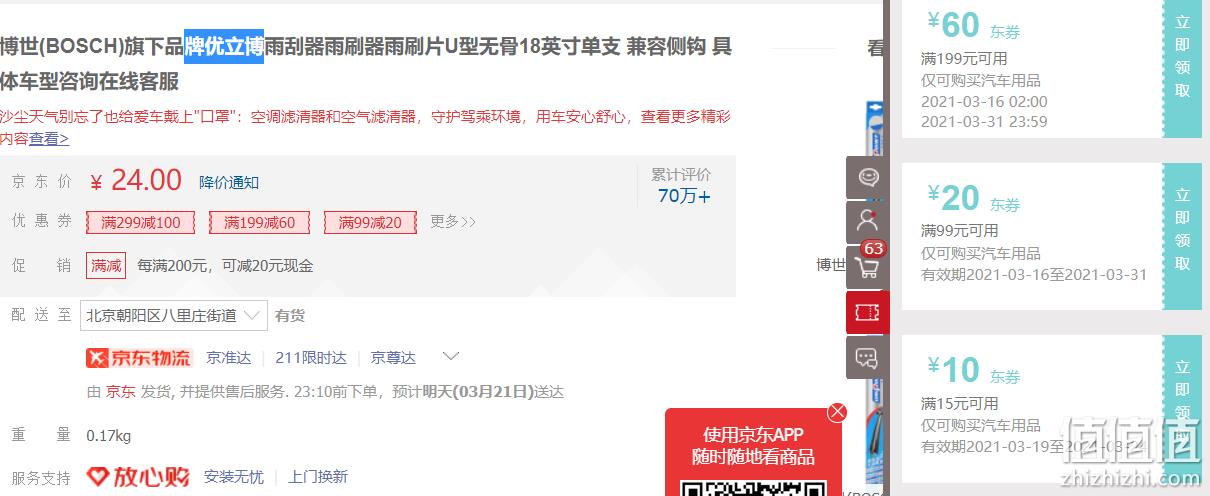Image resolution: width=1210 pixels, height=496 pixels.
Task: Expand the logistics services chevron after 京尊达
Action: [x=451, y=357]
